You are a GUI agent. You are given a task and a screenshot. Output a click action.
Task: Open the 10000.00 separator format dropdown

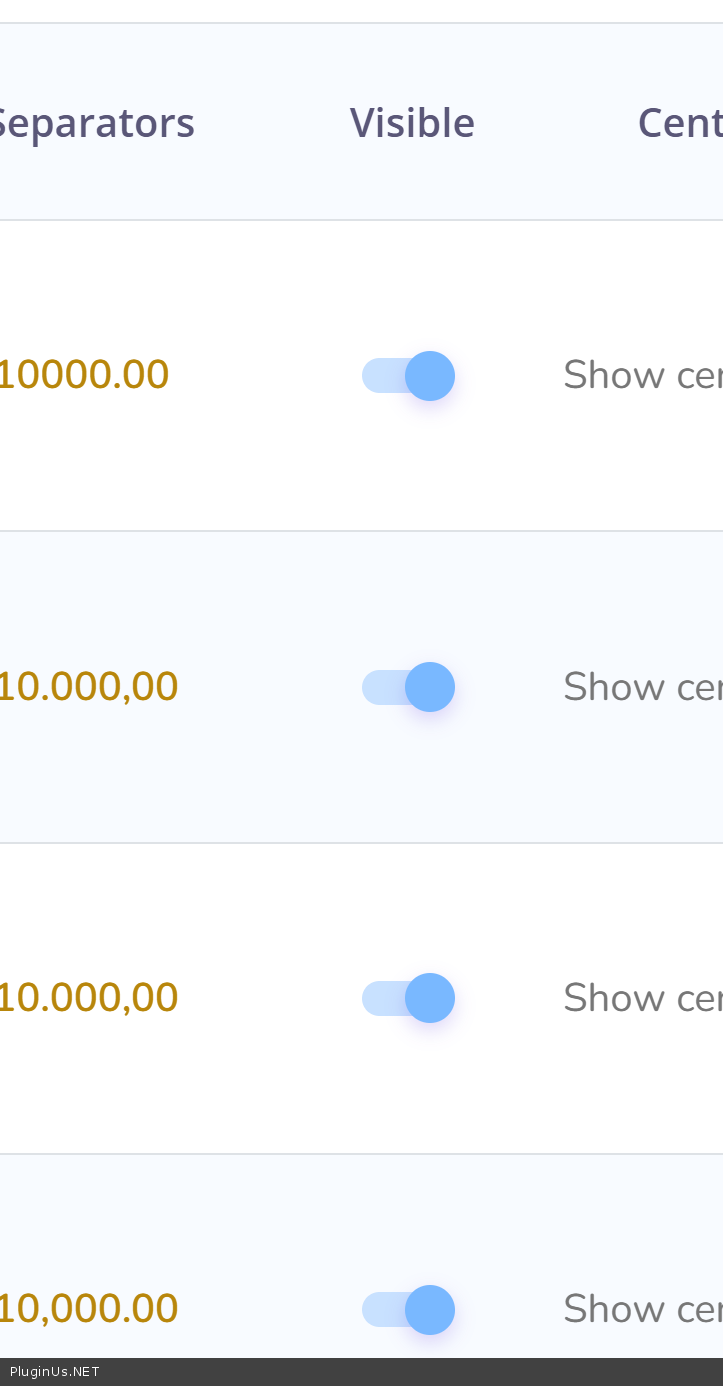(84, 375)
